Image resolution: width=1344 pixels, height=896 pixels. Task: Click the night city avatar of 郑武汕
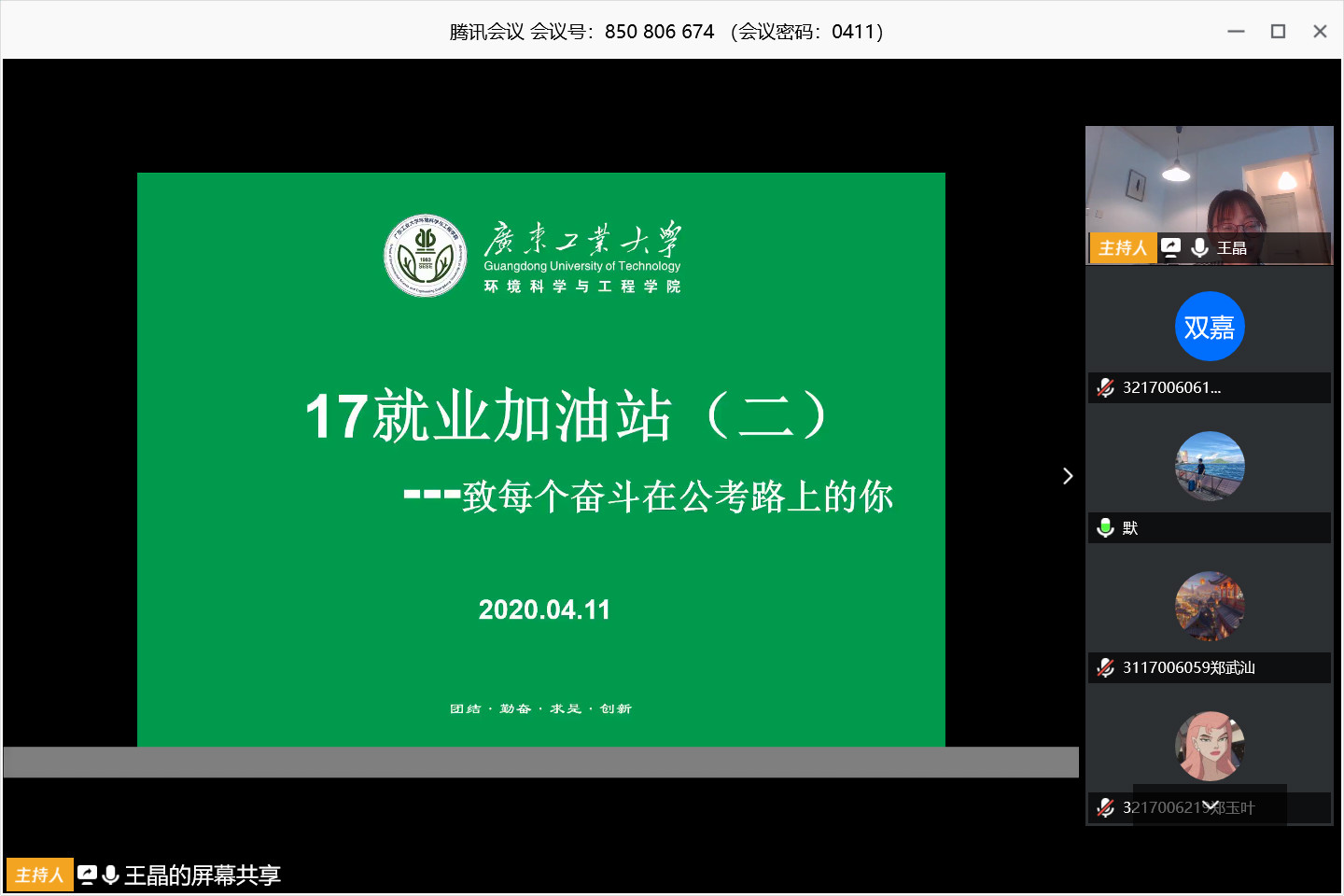[1210, 607]
